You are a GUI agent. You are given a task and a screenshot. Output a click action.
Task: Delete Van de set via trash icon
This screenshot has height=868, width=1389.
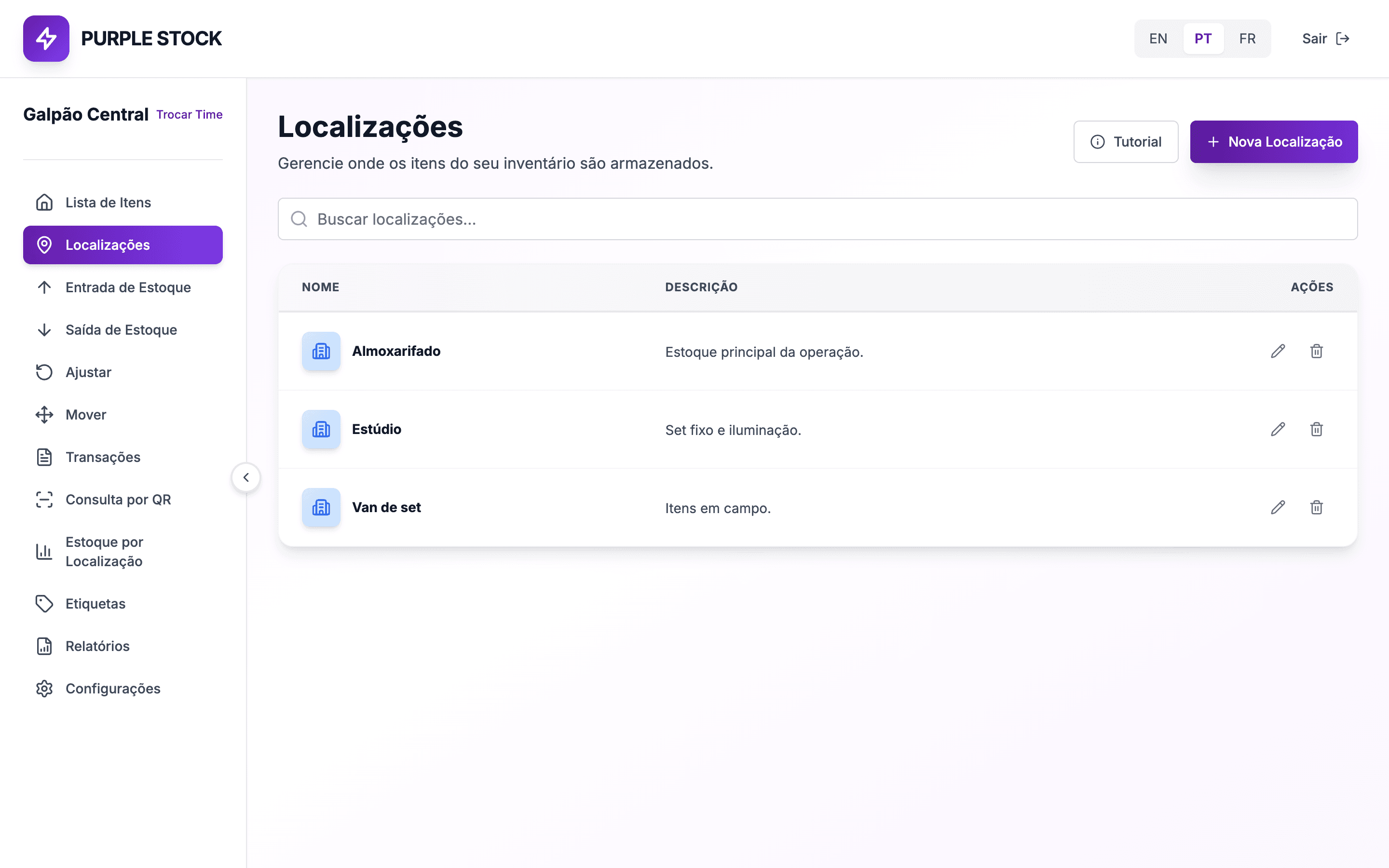1316,507
